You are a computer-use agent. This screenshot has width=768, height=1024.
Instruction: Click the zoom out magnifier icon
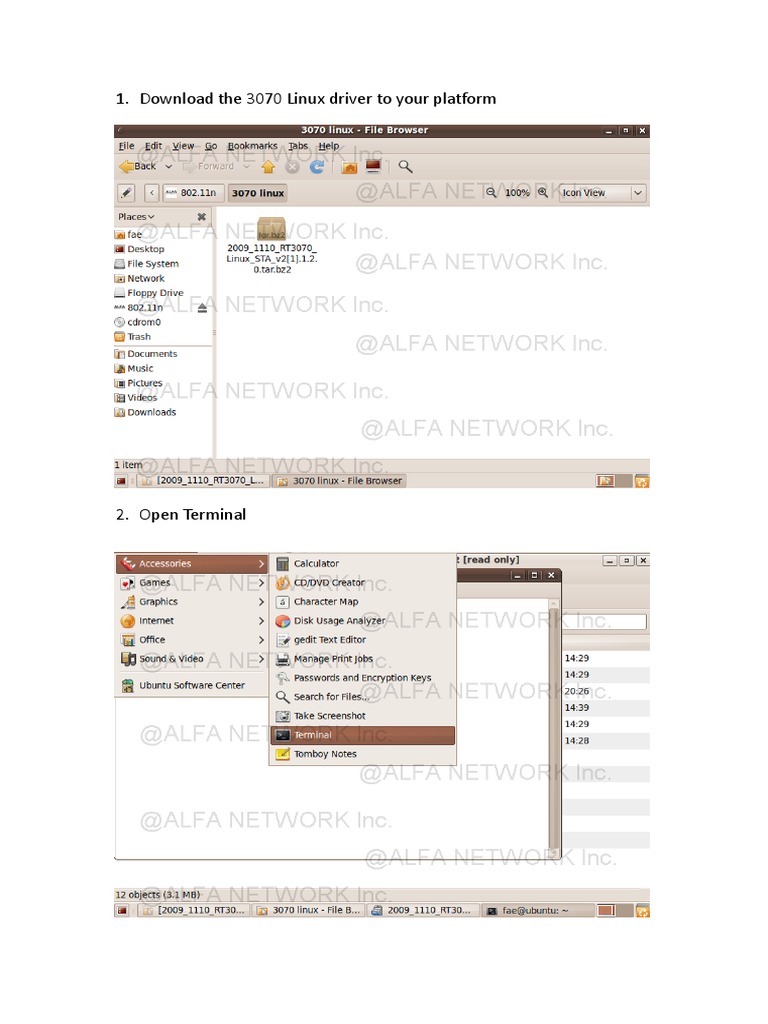pos(491,193)
